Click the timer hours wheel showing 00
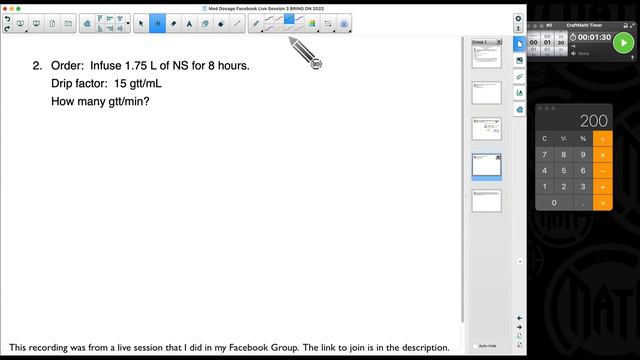Screen dimensions: 640x360 [533, 42]
